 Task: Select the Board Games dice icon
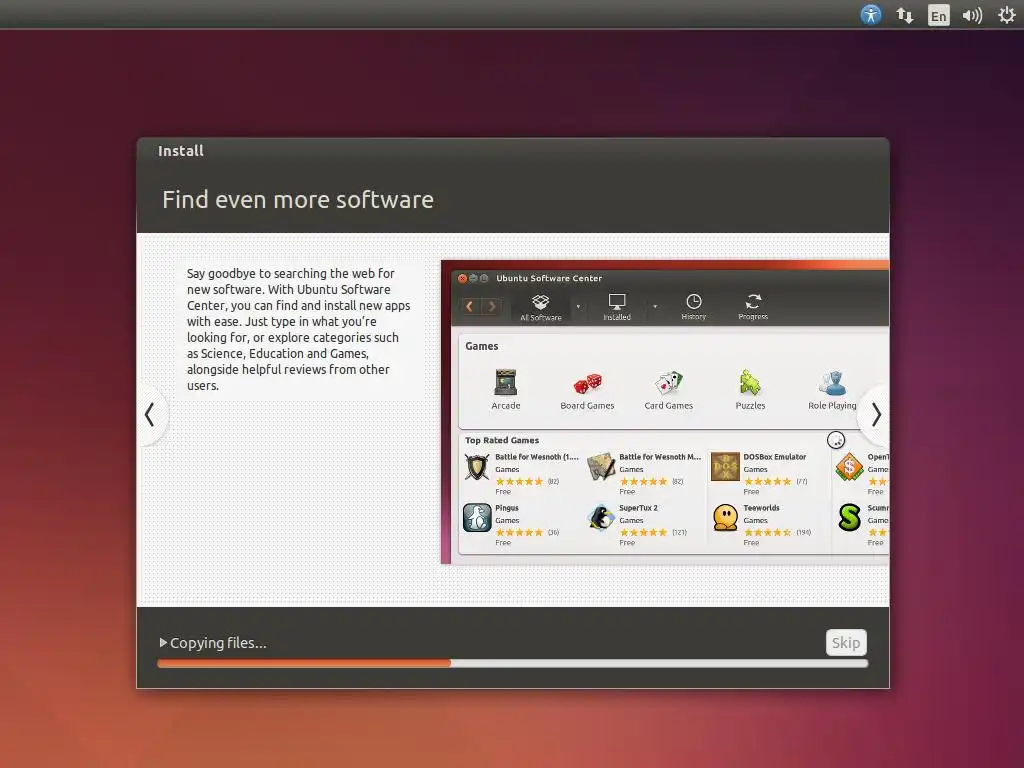coord(587,383)
